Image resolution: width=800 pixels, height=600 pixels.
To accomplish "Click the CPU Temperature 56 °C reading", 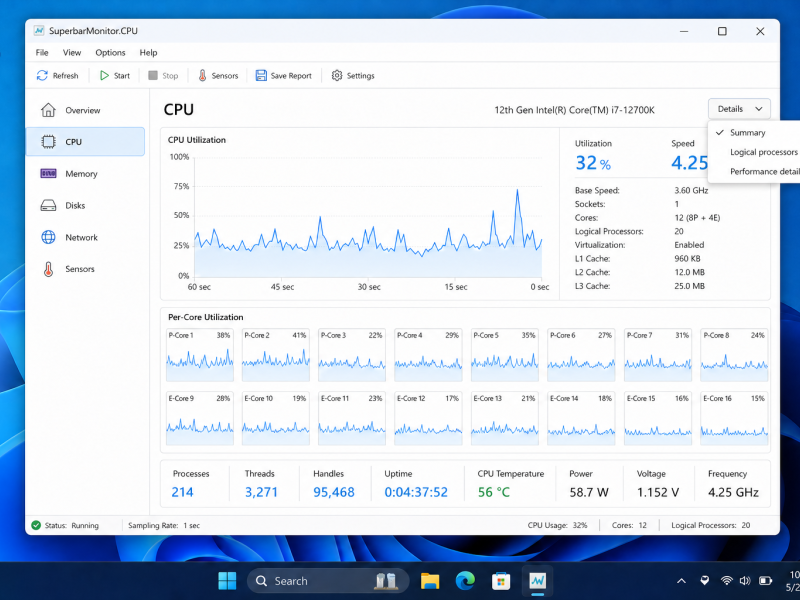I will pyautogui.click(x=493, y=492).
